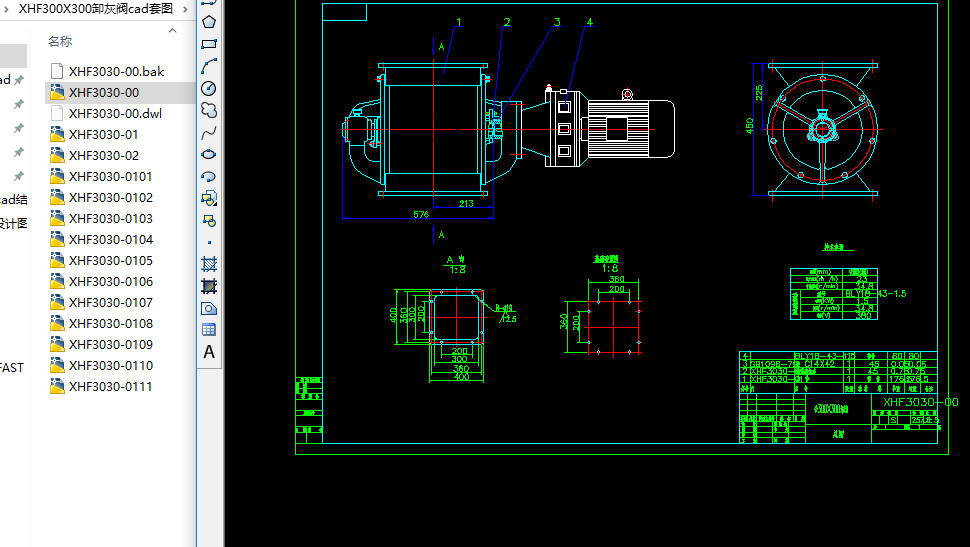970x547 pixels.
Task: Select the file name XHF3030-0105
Action: pyautogui.click(x=111, y=261)
